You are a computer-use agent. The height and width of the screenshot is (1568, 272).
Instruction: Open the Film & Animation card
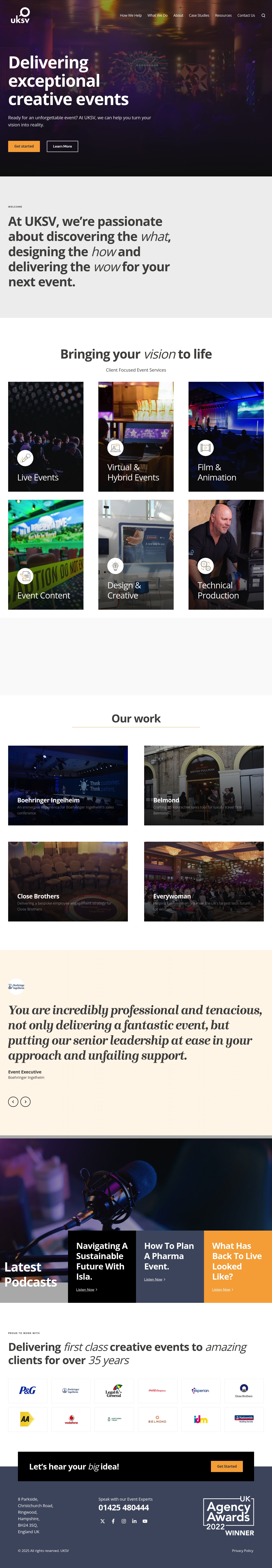pos(226,437)
